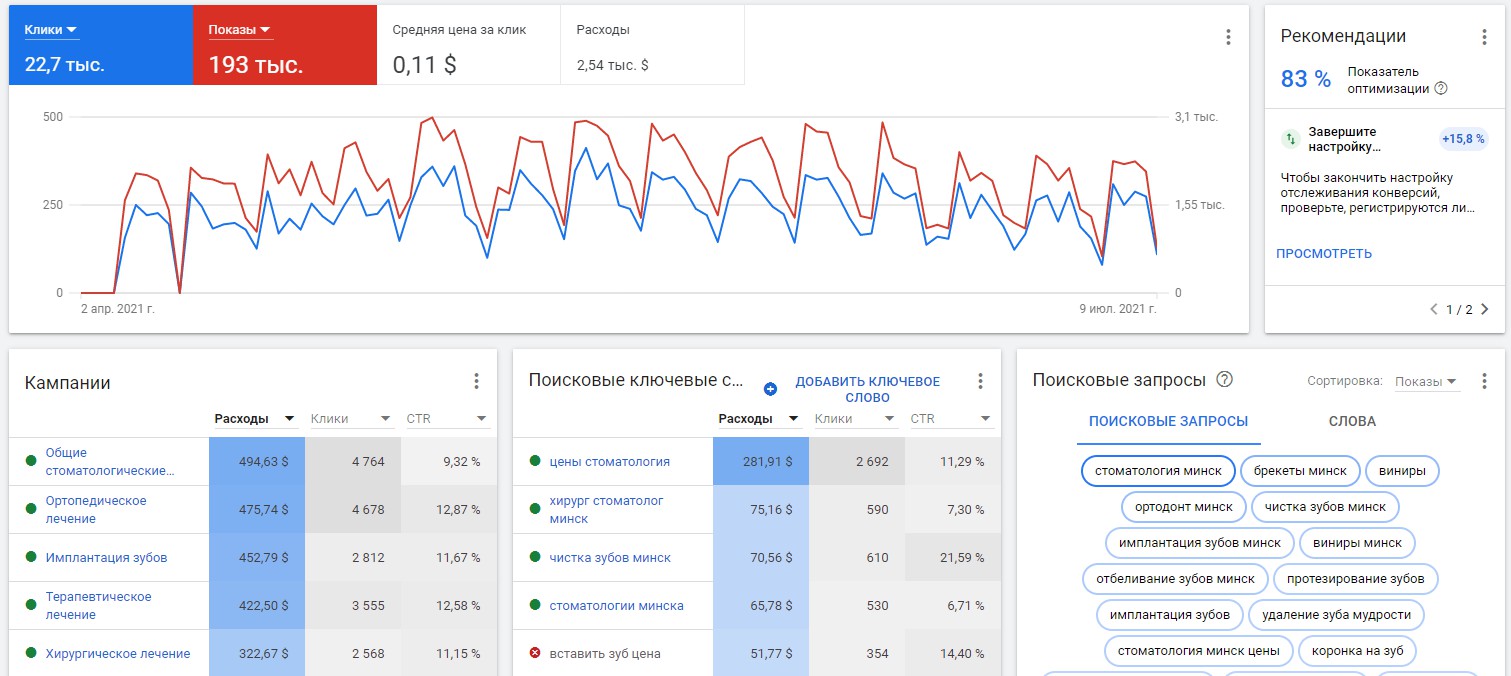
Task: Open the Рекомендации card three-dot menu
Action: pyautogui.click(x=1484, y=37)
